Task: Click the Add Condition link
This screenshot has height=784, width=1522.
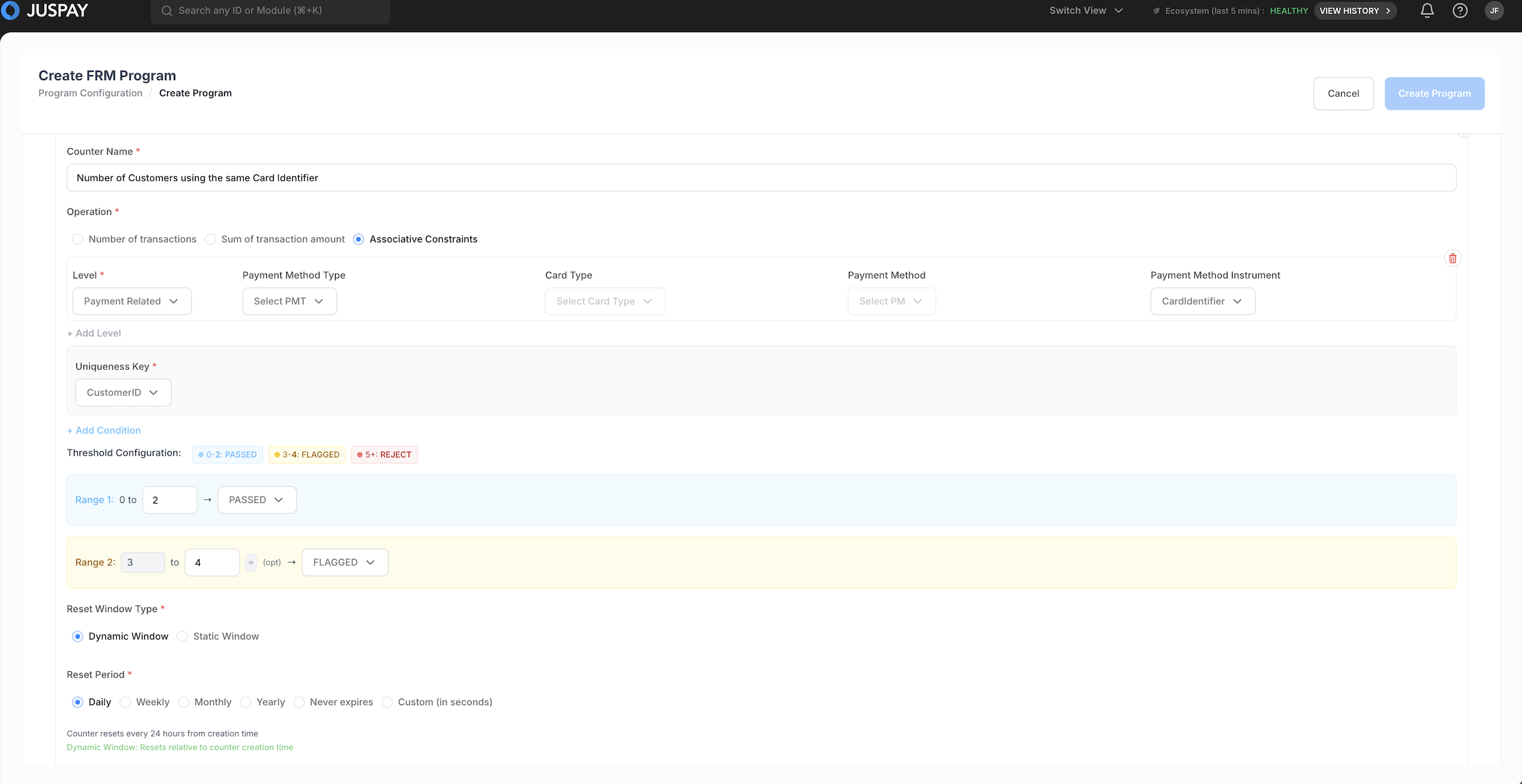Action: [x=104, y=430]
